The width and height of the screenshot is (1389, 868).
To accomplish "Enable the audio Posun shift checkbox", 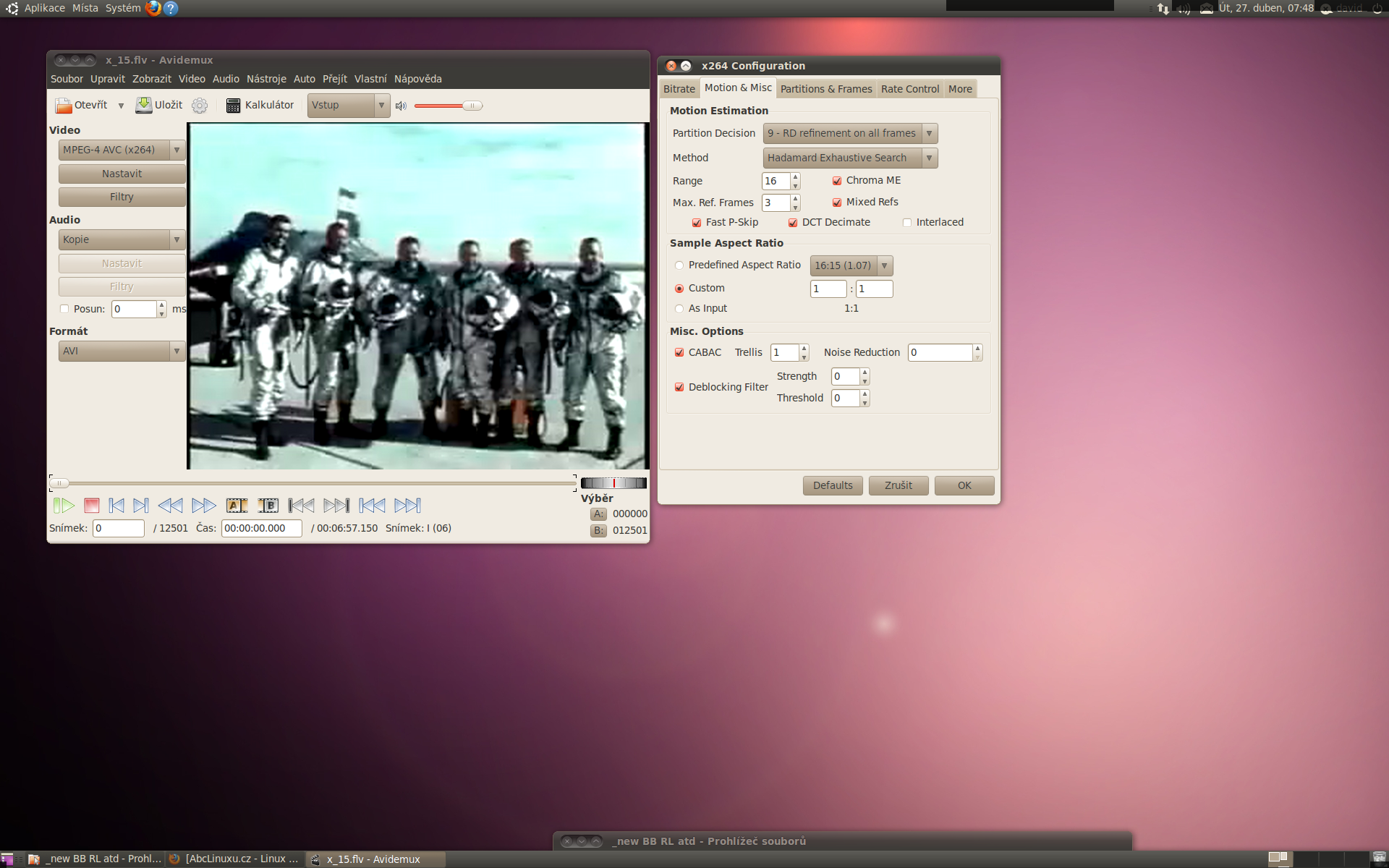I will (64, 309).
